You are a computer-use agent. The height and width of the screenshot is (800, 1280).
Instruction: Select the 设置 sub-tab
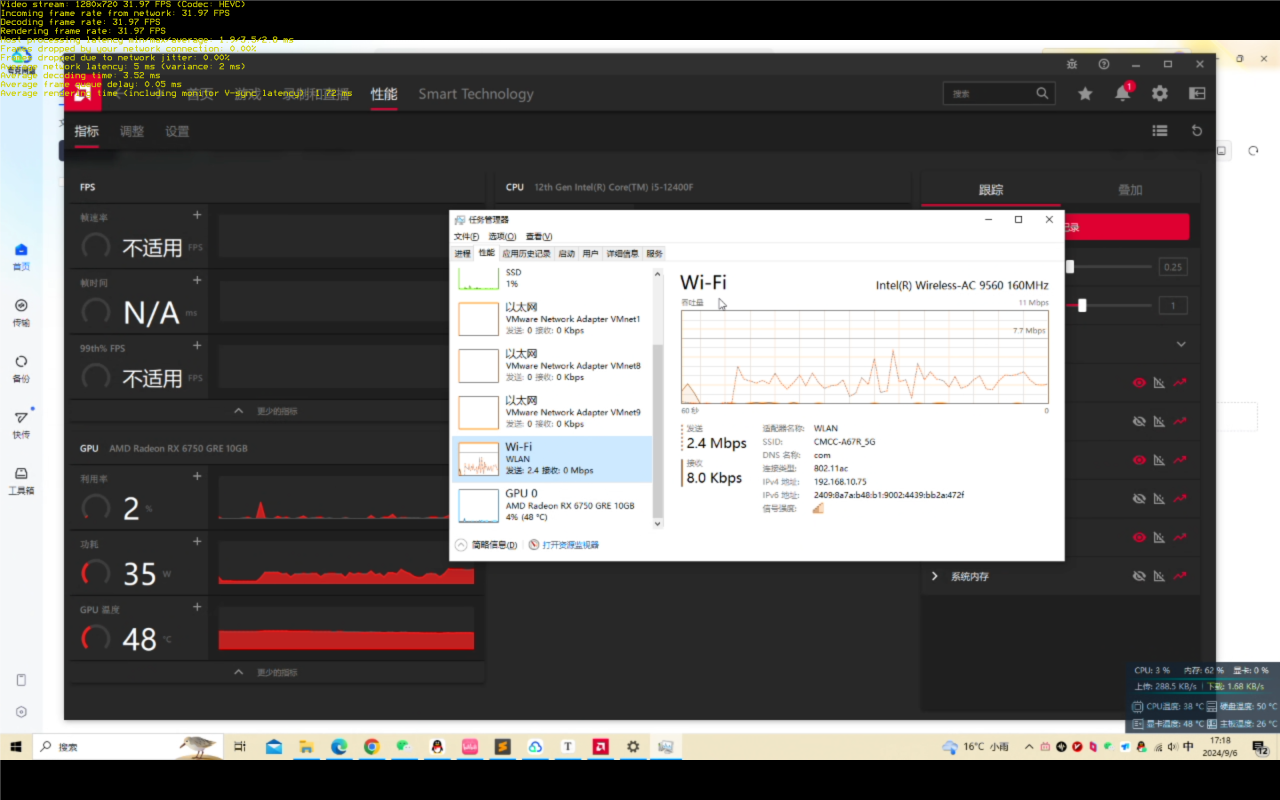177,131
